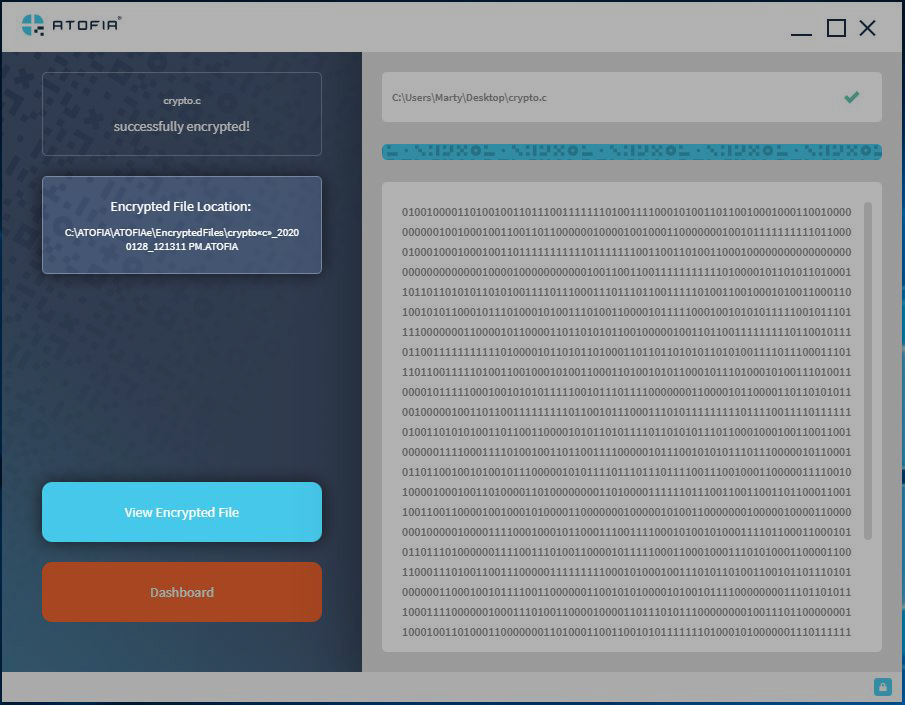Click the lock icon in status bar
This screenshot has height=705, width=905.
[882, 687]
